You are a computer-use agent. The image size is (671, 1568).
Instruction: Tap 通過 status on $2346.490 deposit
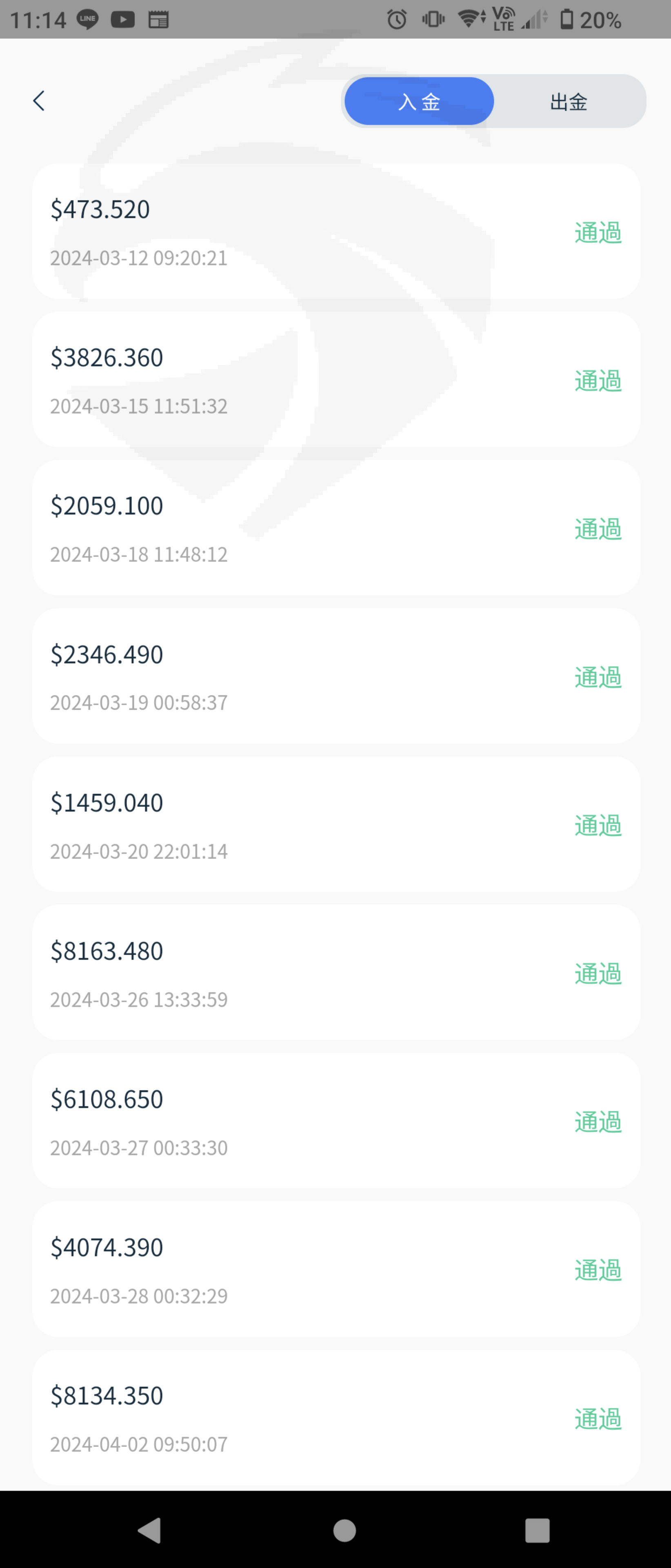[x=598, y=677]
